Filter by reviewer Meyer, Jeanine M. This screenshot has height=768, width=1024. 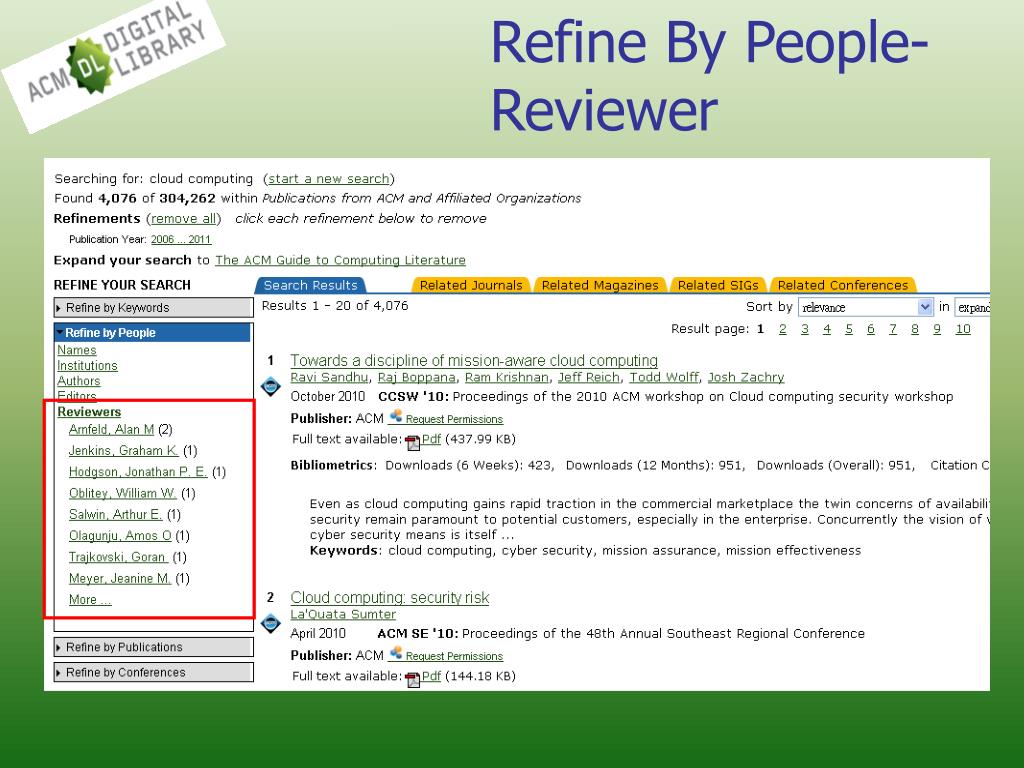pos(120,579)
